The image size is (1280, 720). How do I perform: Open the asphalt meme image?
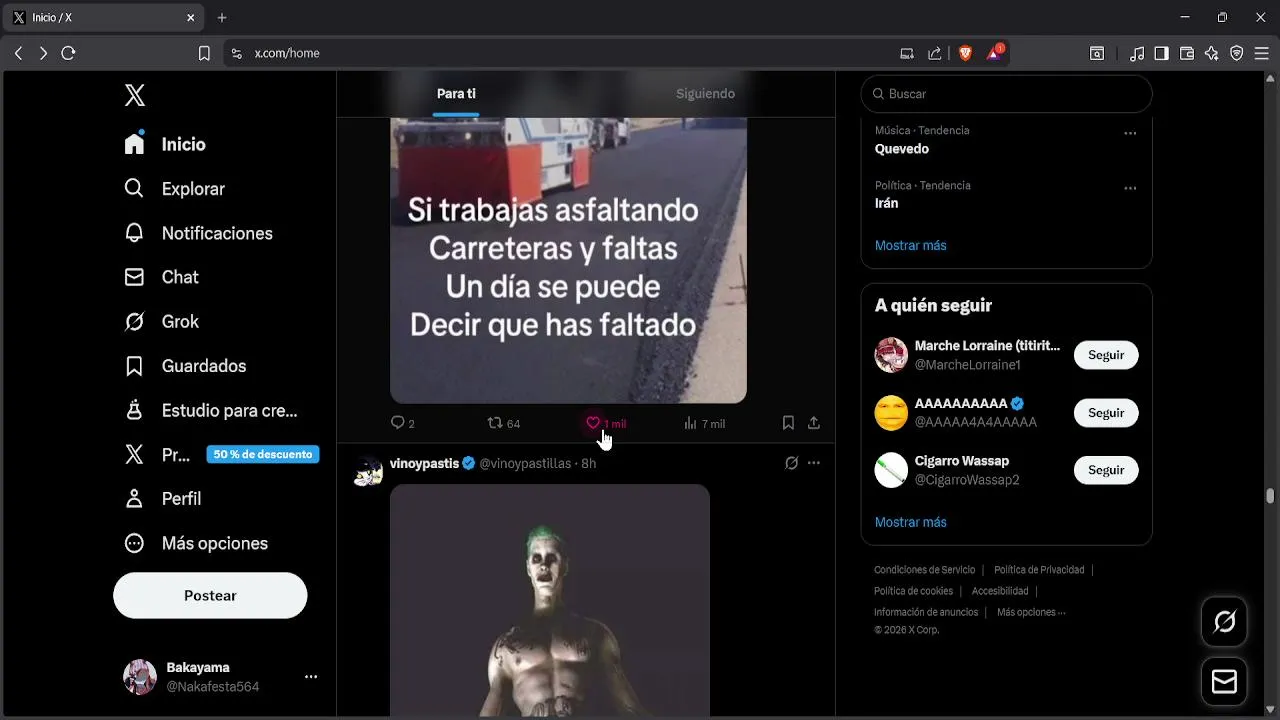[568, 260]
